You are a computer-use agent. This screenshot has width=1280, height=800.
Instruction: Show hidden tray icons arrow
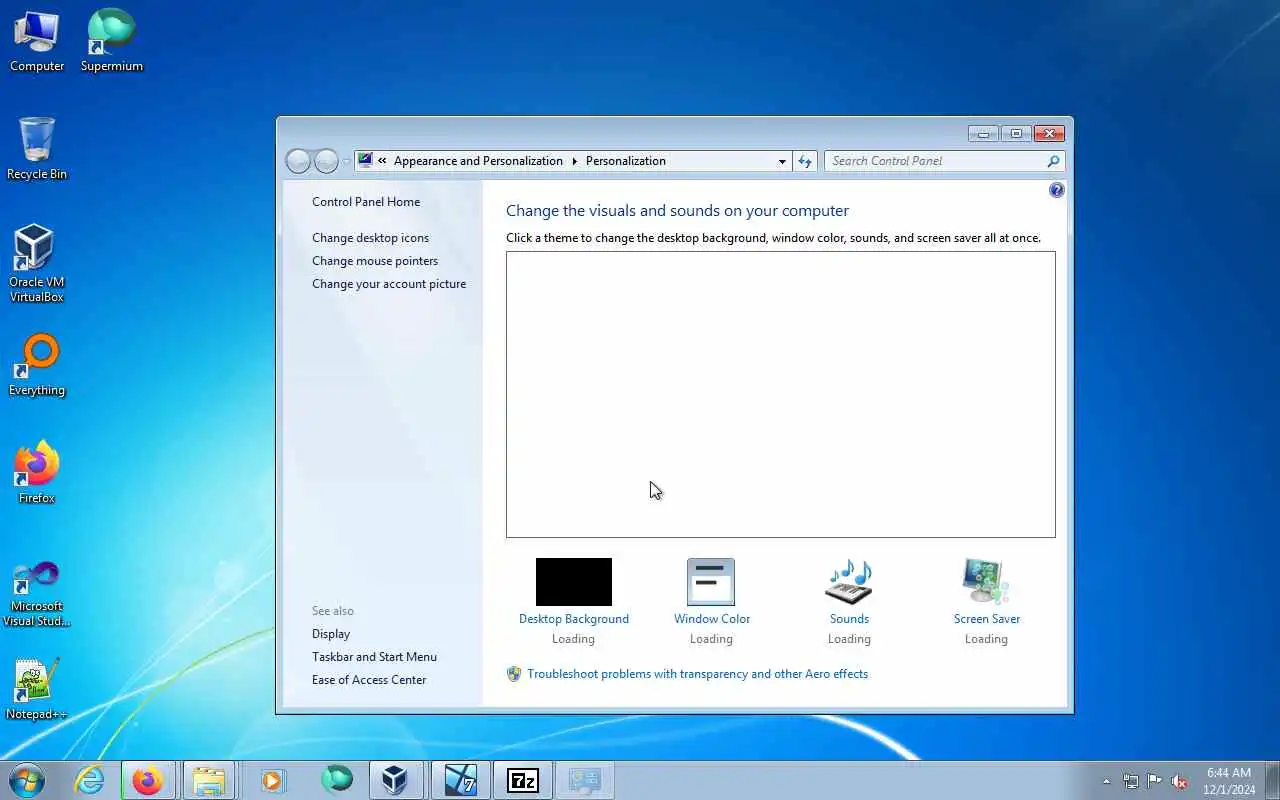(1106, 781)
